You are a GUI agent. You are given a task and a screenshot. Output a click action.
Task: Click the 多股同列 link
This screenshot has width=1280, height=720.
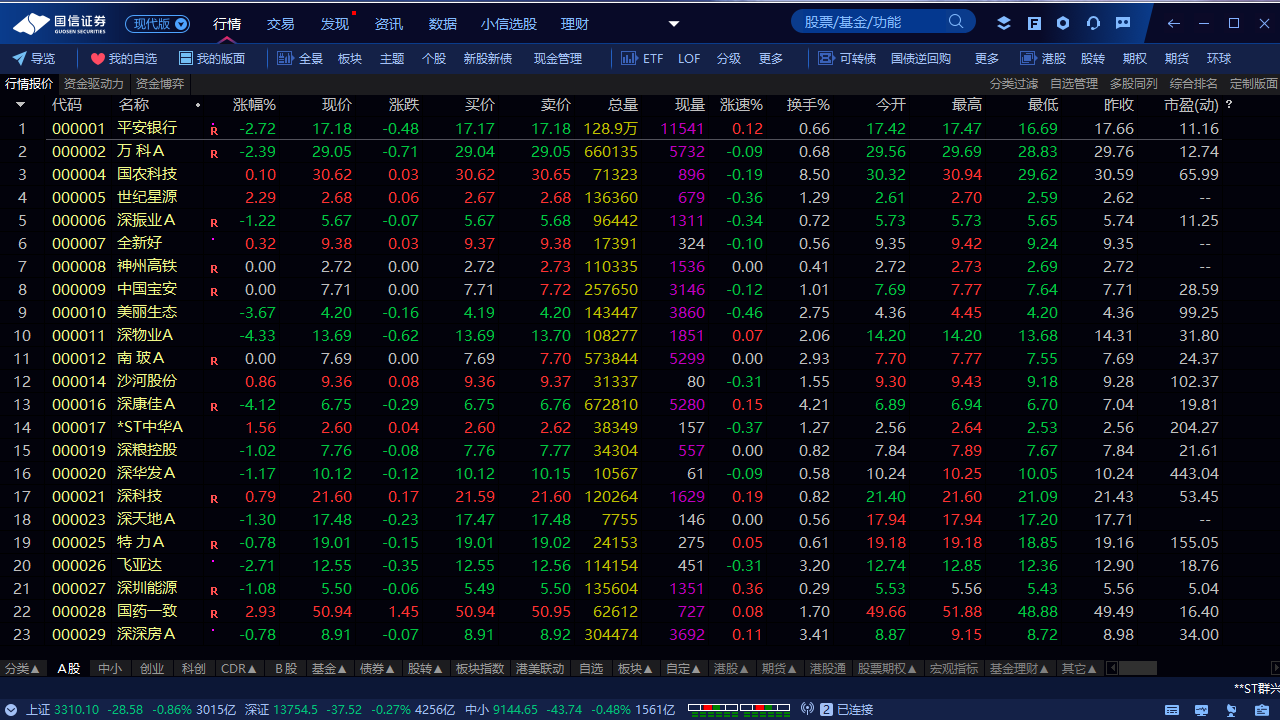[1134, 84]
